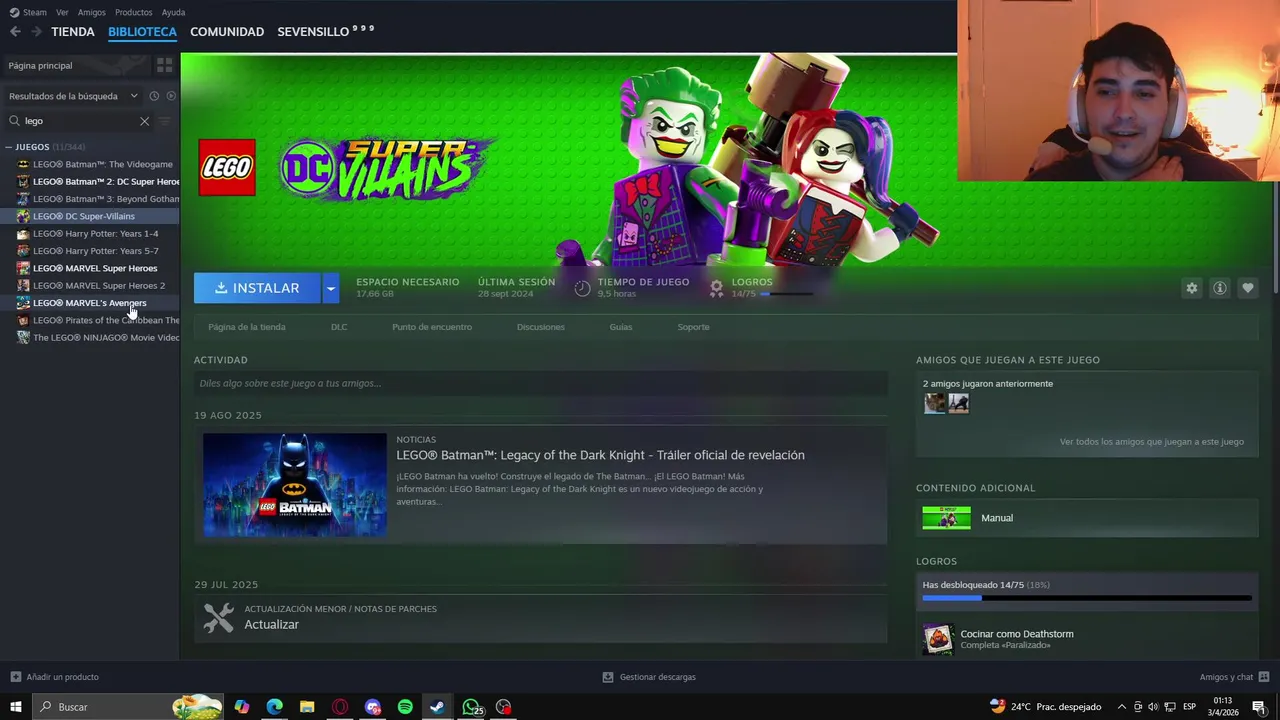Expand Resultados de la búsqueda dropdown

(73, 96)
